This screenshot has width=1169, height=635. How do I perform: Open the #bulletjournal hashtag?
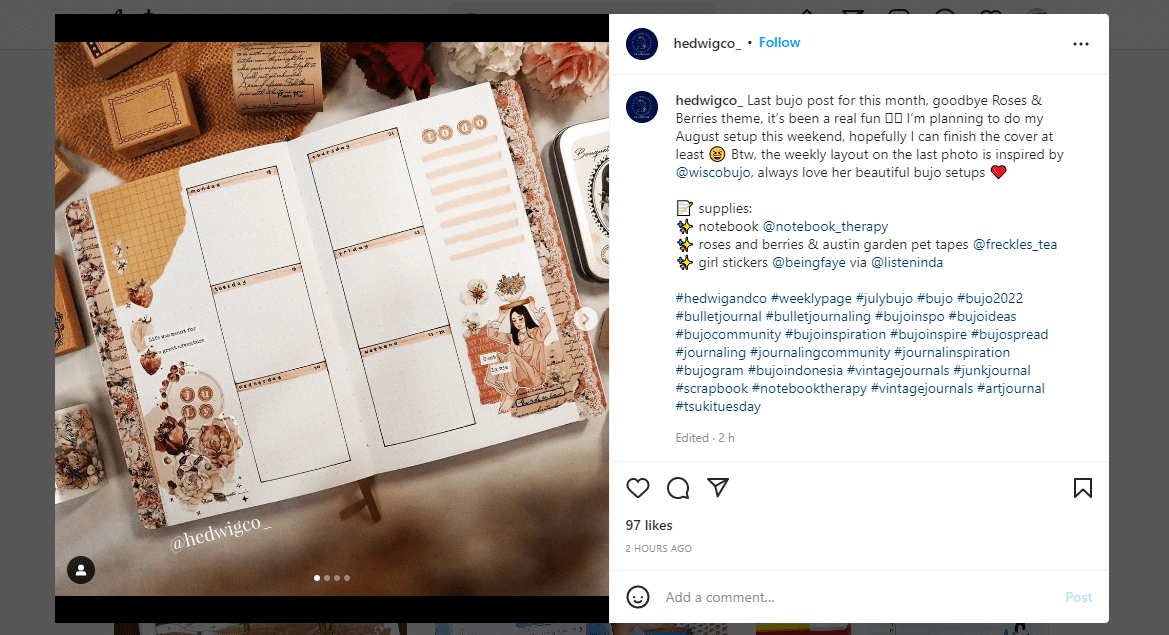718,317
